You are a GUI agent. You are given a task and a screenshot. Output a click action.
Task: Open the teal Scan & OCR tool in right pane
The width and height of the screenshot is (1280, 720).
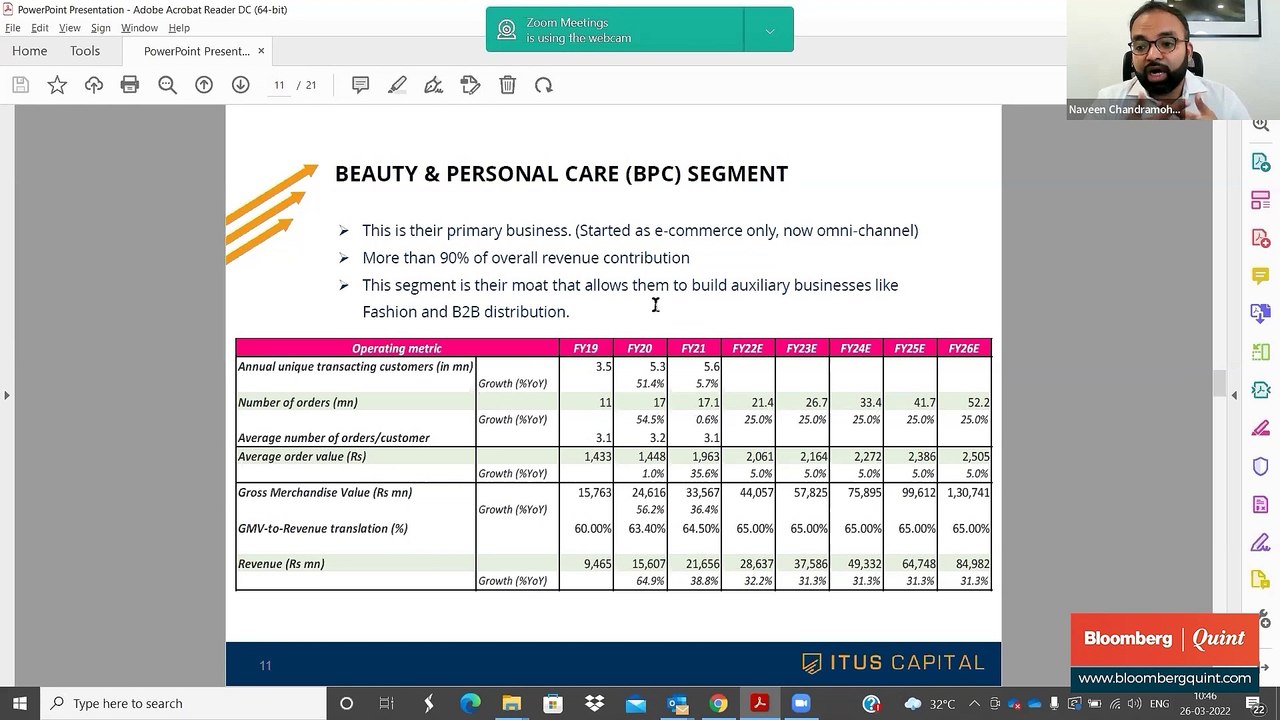(x=1260, y=390)
